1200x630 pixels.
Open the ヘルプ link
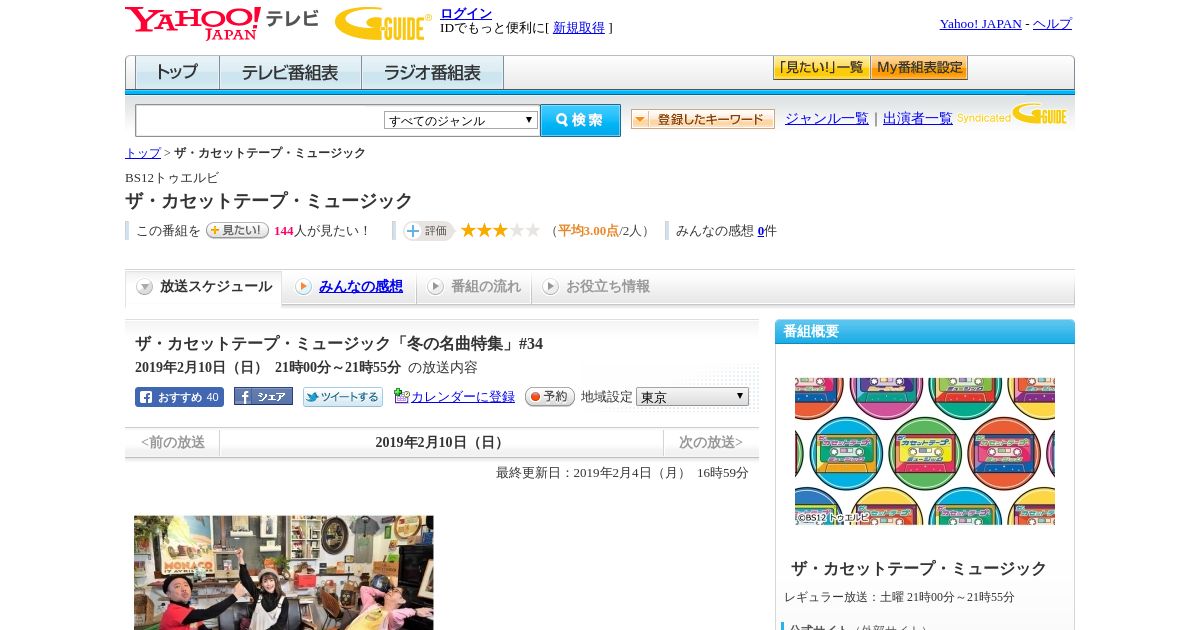1052,24
